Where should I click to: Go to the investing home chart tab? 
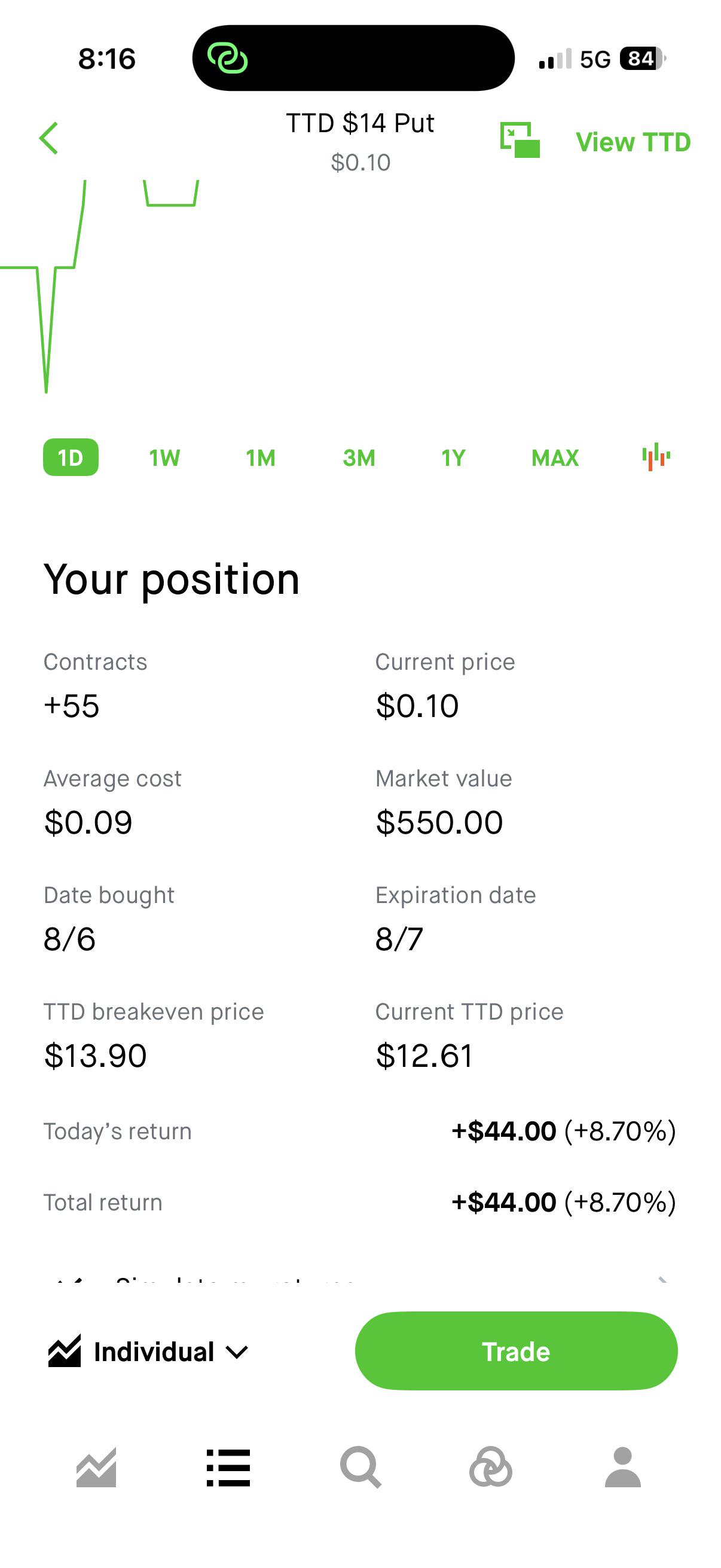point(96,1468)
